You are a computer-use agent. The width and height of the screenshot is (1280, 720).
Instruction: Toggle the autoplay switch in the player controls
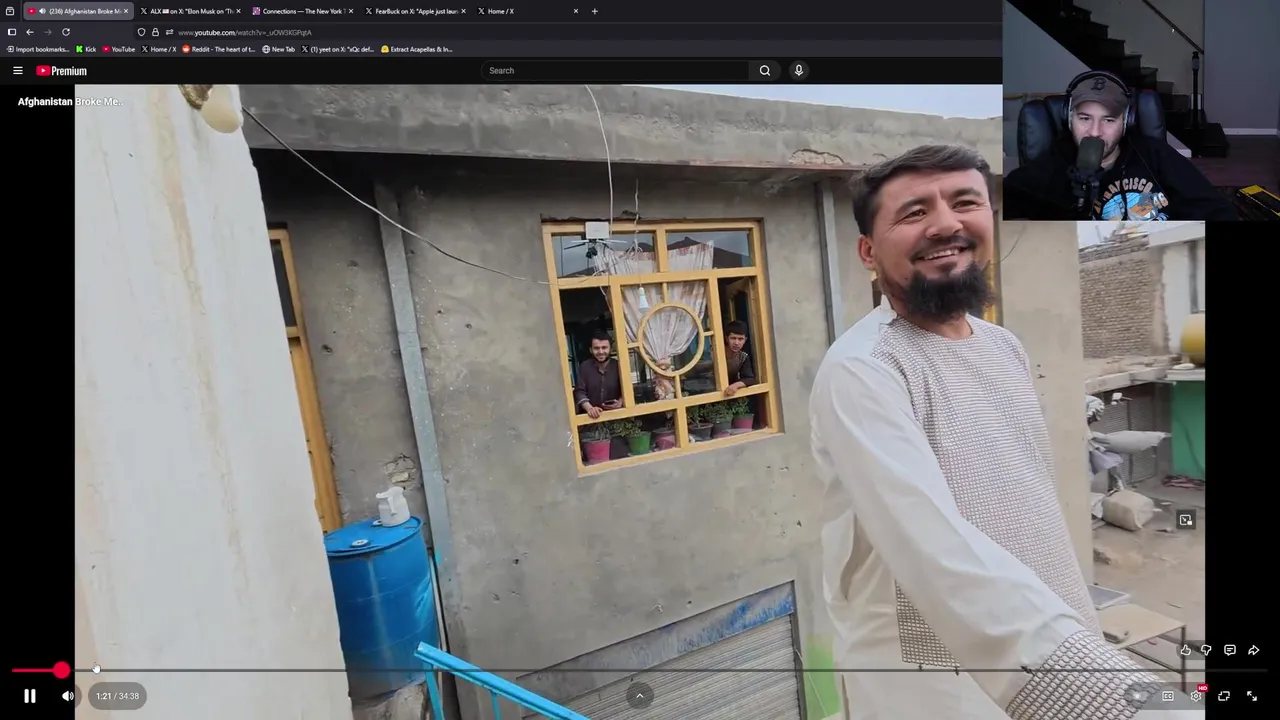(x=1137, y=696)
